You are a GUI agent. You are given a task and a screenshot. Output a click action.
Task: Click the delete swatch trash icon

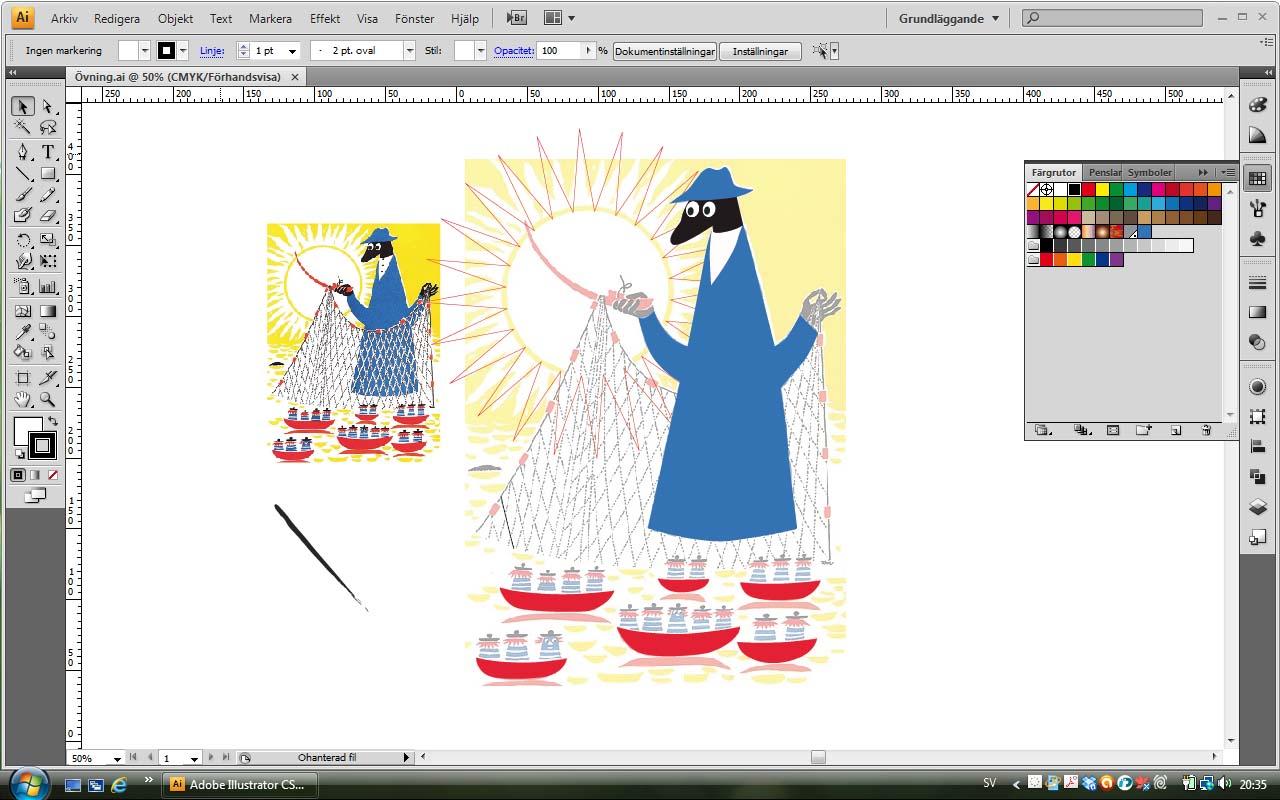tap(1206, 430)
